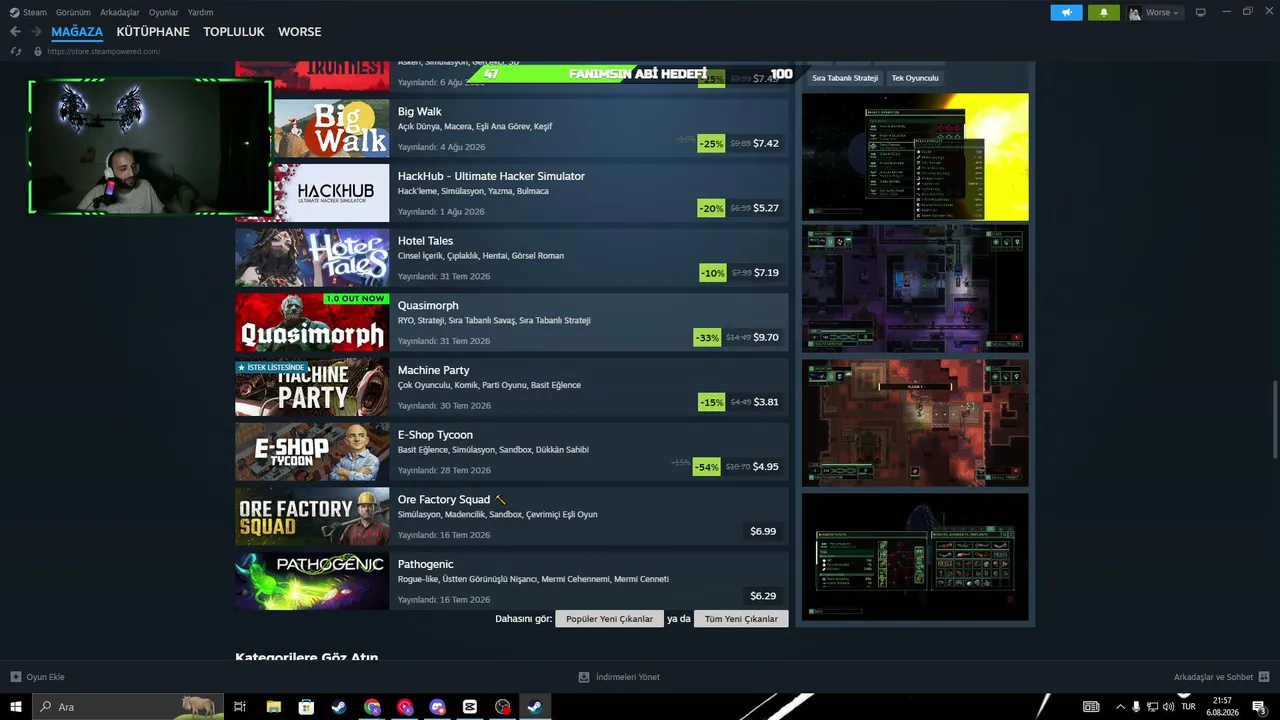This screenshot has height=720, width=1280.
Task: Switch to the TOPLULUK tab
Action: point(234,32)
